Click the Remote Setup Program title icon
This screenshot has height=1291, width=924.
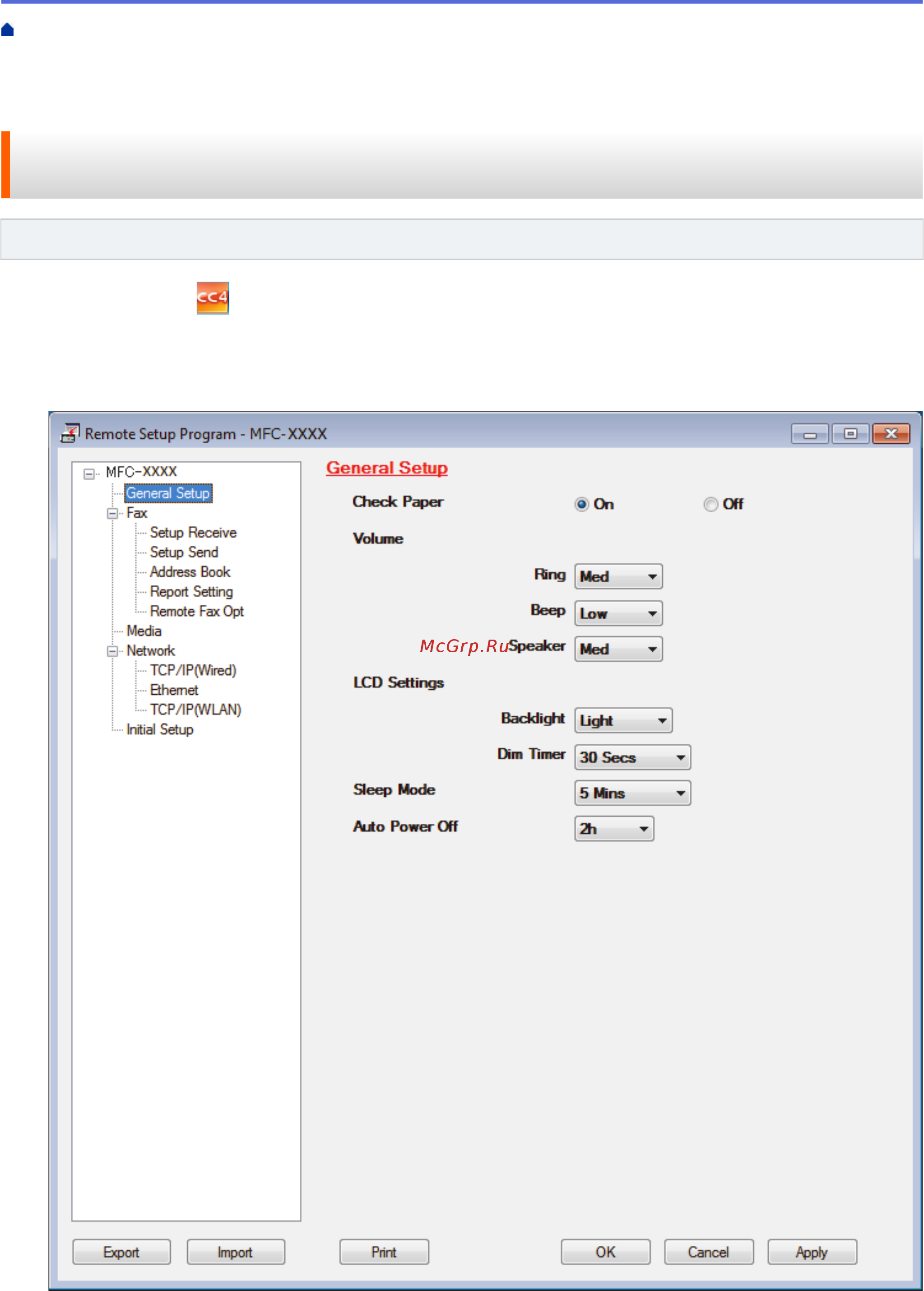[70, 433]
